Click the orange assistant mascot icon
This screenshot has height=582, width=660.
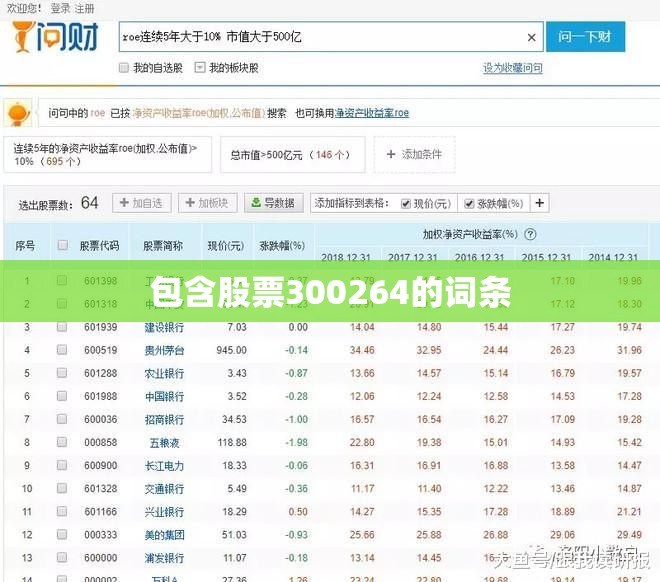[x=18, y=113]
